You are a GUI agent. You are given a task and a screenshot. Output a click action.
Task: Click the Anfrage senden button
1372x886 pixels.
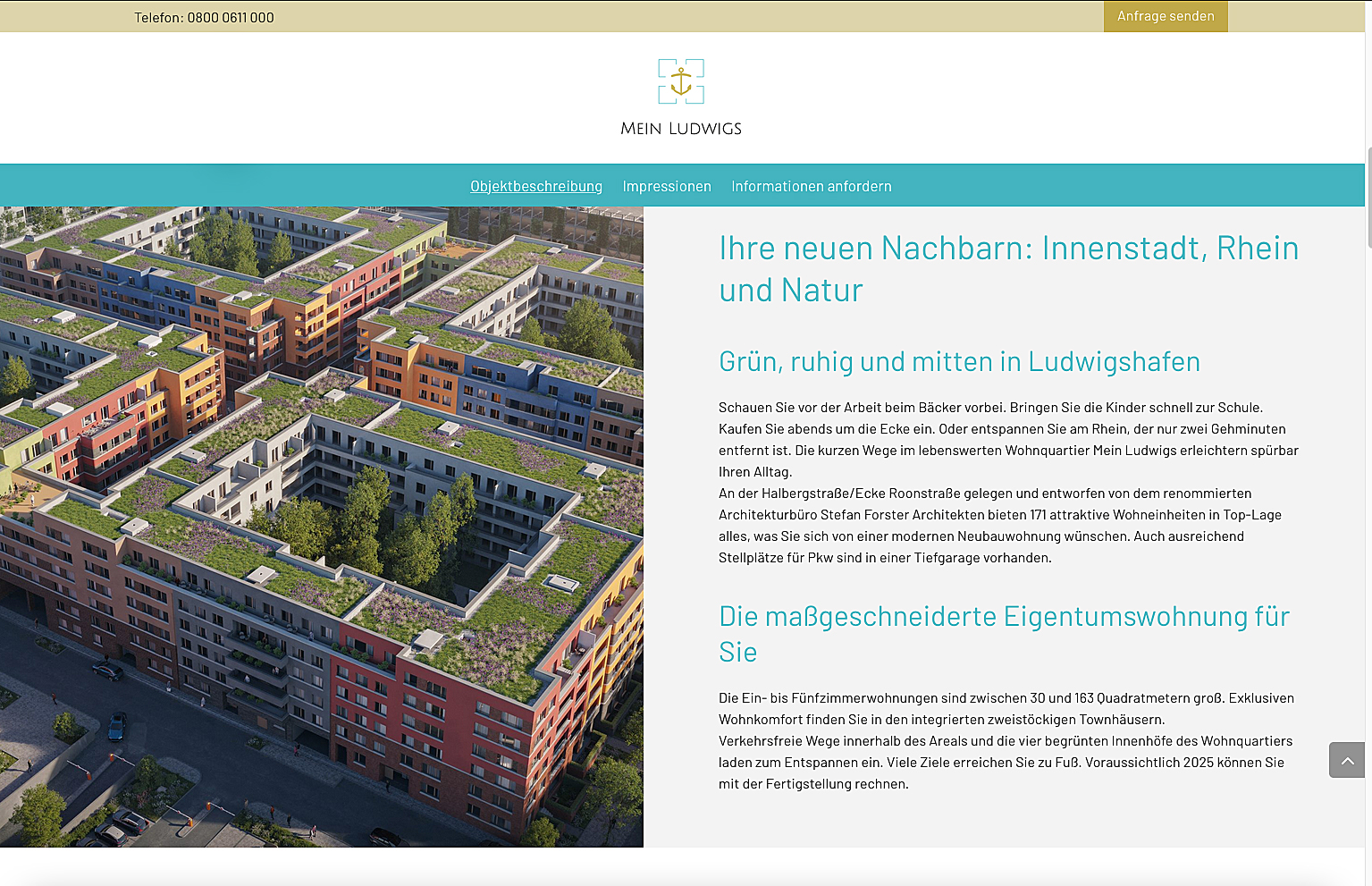(x=1166, y=16)
